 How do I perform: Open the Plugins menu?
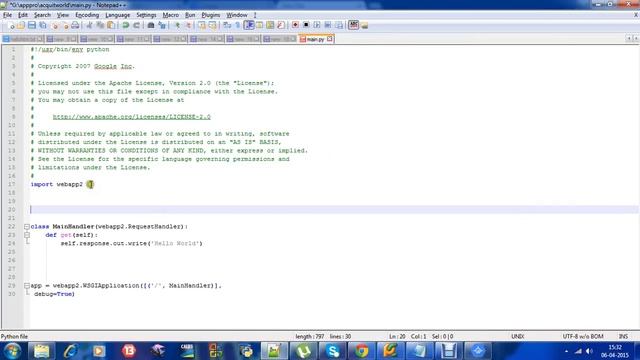pos(211,15)
